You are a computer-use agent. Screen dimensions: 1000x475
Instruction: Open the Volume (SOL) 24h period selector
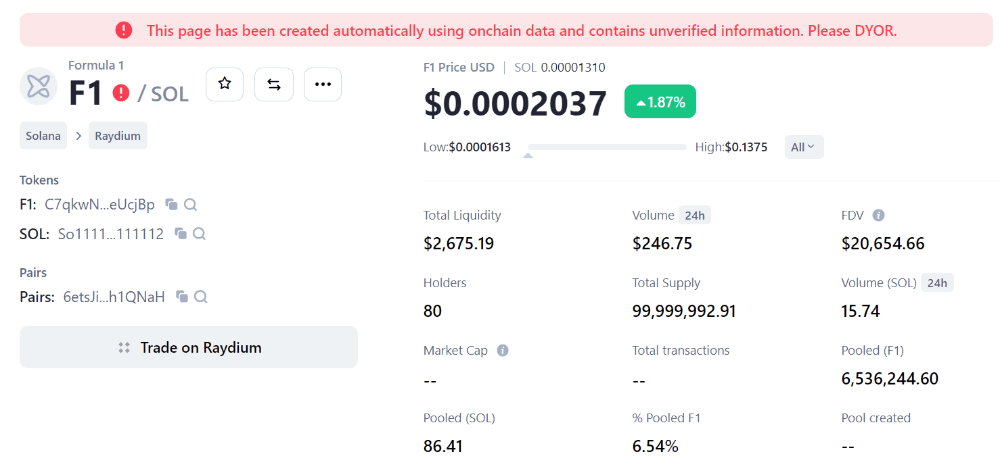937,283
